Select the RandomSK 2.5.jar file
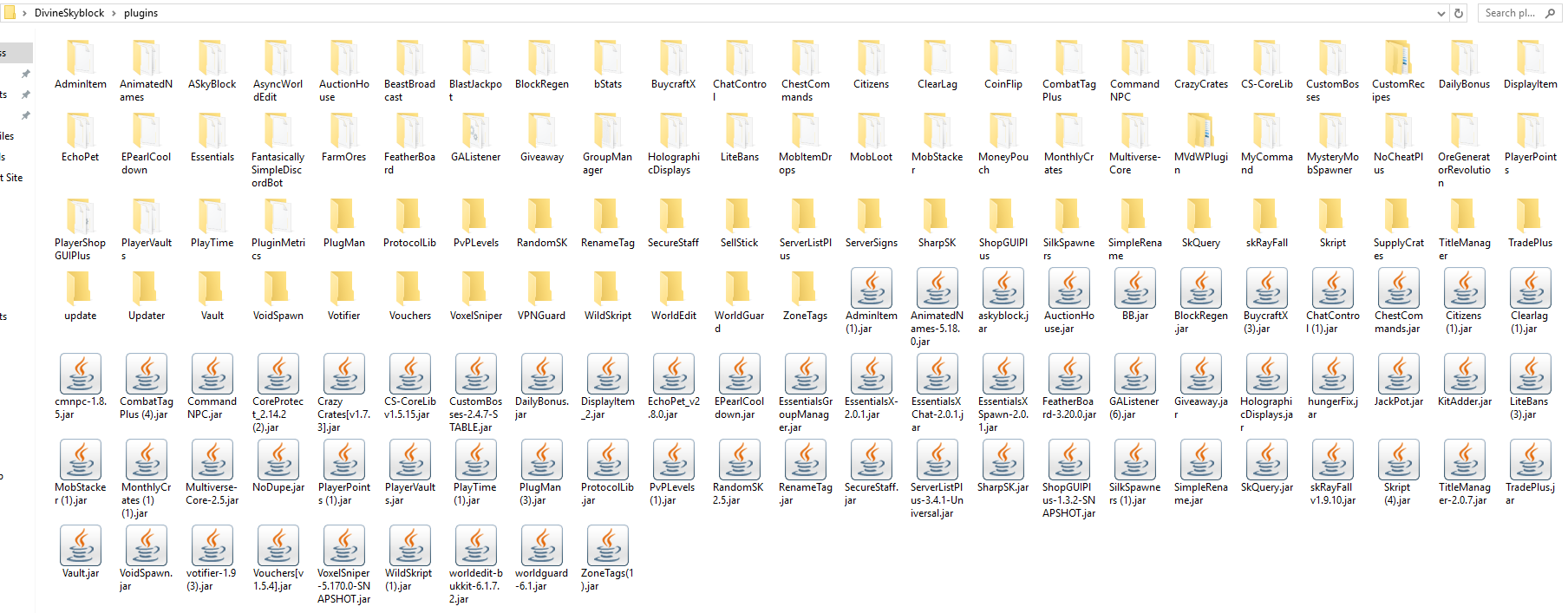The width and height of the screenshot is (1568, 613). click(x=740, y=473)
